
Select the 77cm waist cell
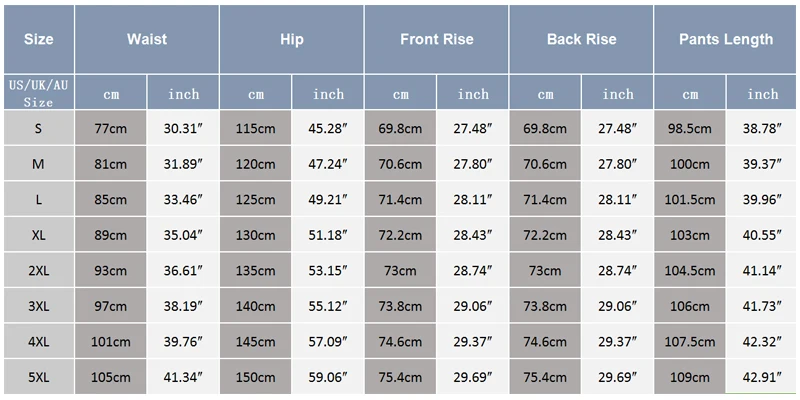(x=111, y=128)
